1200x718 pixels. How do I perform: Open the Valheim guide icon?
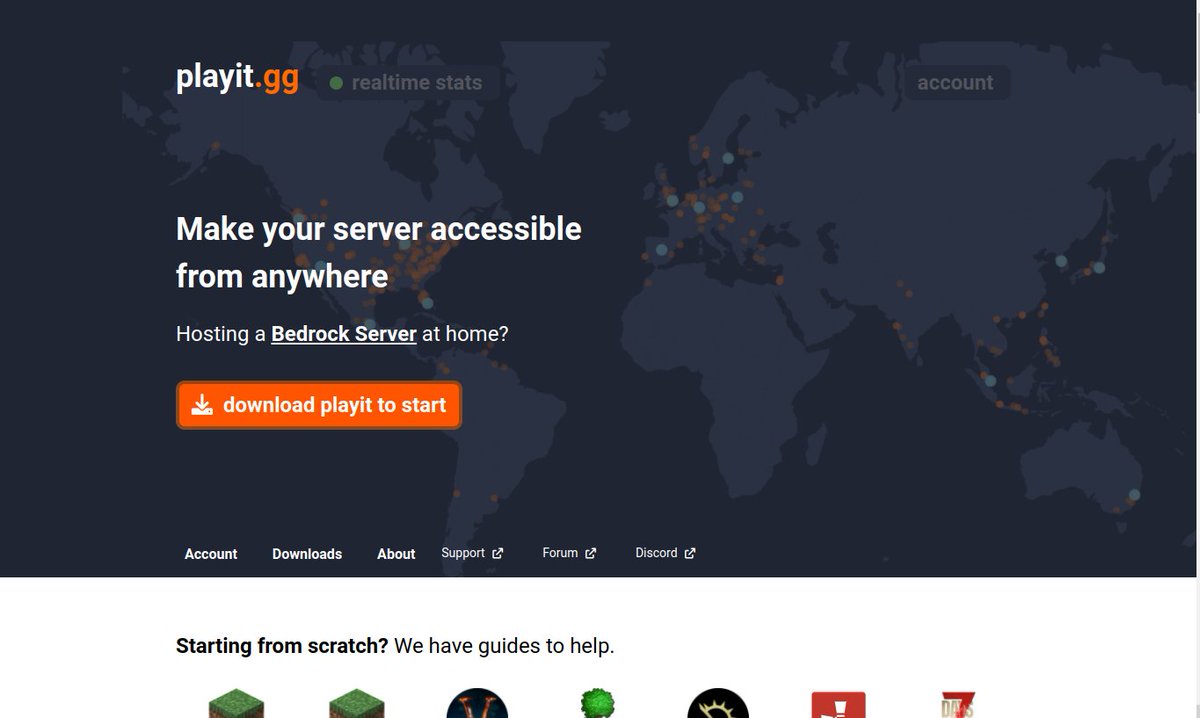(x=477, y=703)
